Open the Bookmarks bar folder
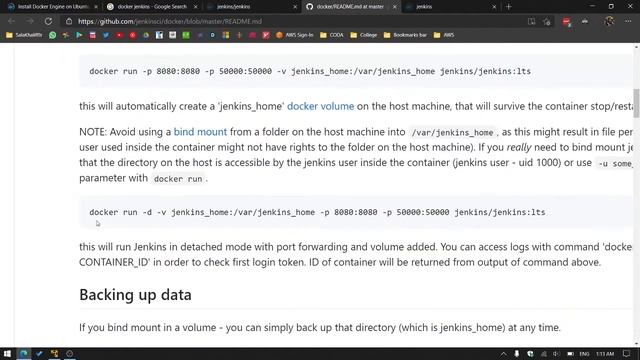The height and width of the screenshot is (360, 640). click(405, 35)
